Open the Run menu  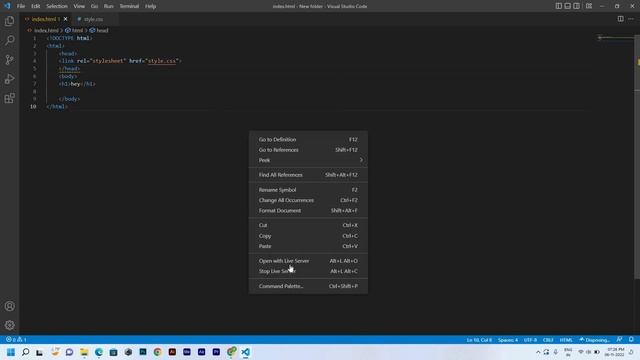click(x=109, y=6)
